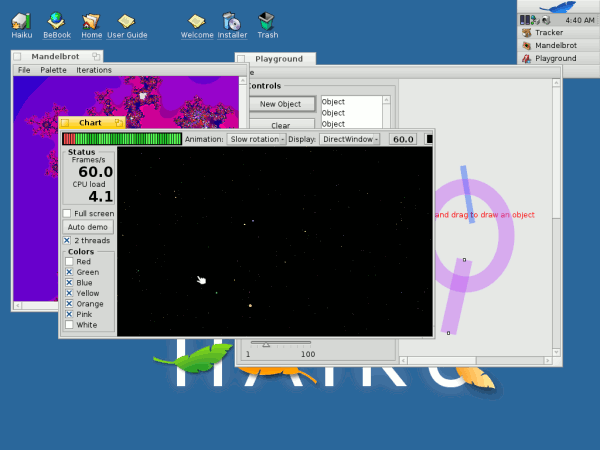Expand the Animation Slow rotation dropdown

pos(256,139)
